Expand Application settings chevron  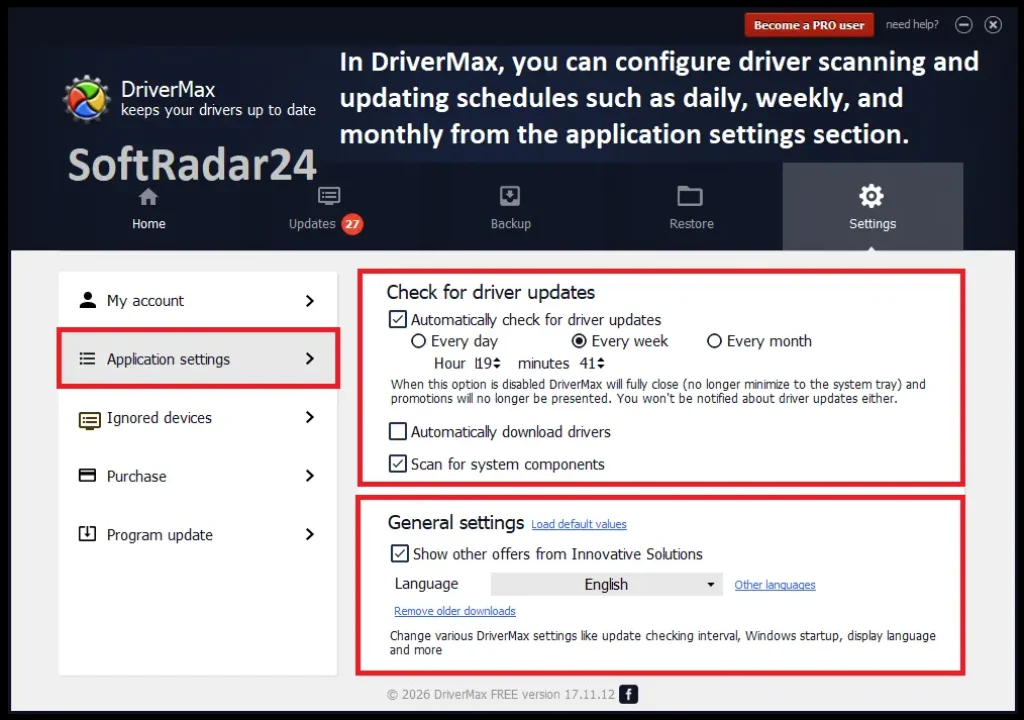pyautogui.click(x=310, y=359)
